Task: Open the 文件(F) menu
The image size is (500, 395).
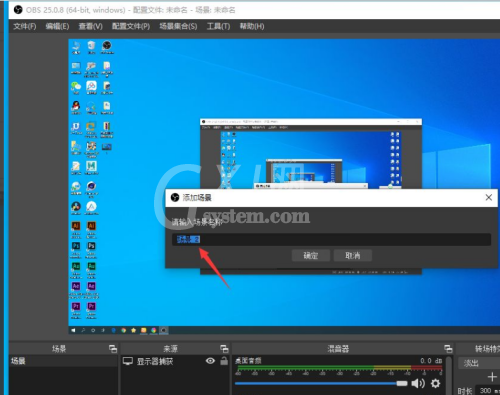Action: (x=25, y=26)
